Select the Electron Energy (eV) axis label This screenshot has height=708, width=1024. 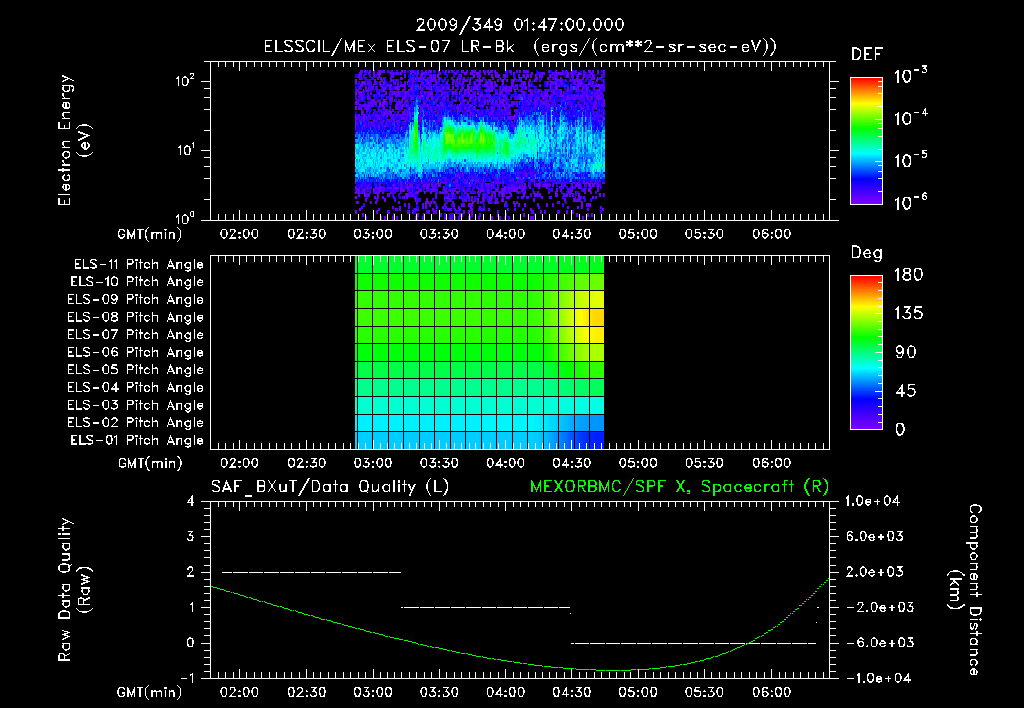pos(74,140)
